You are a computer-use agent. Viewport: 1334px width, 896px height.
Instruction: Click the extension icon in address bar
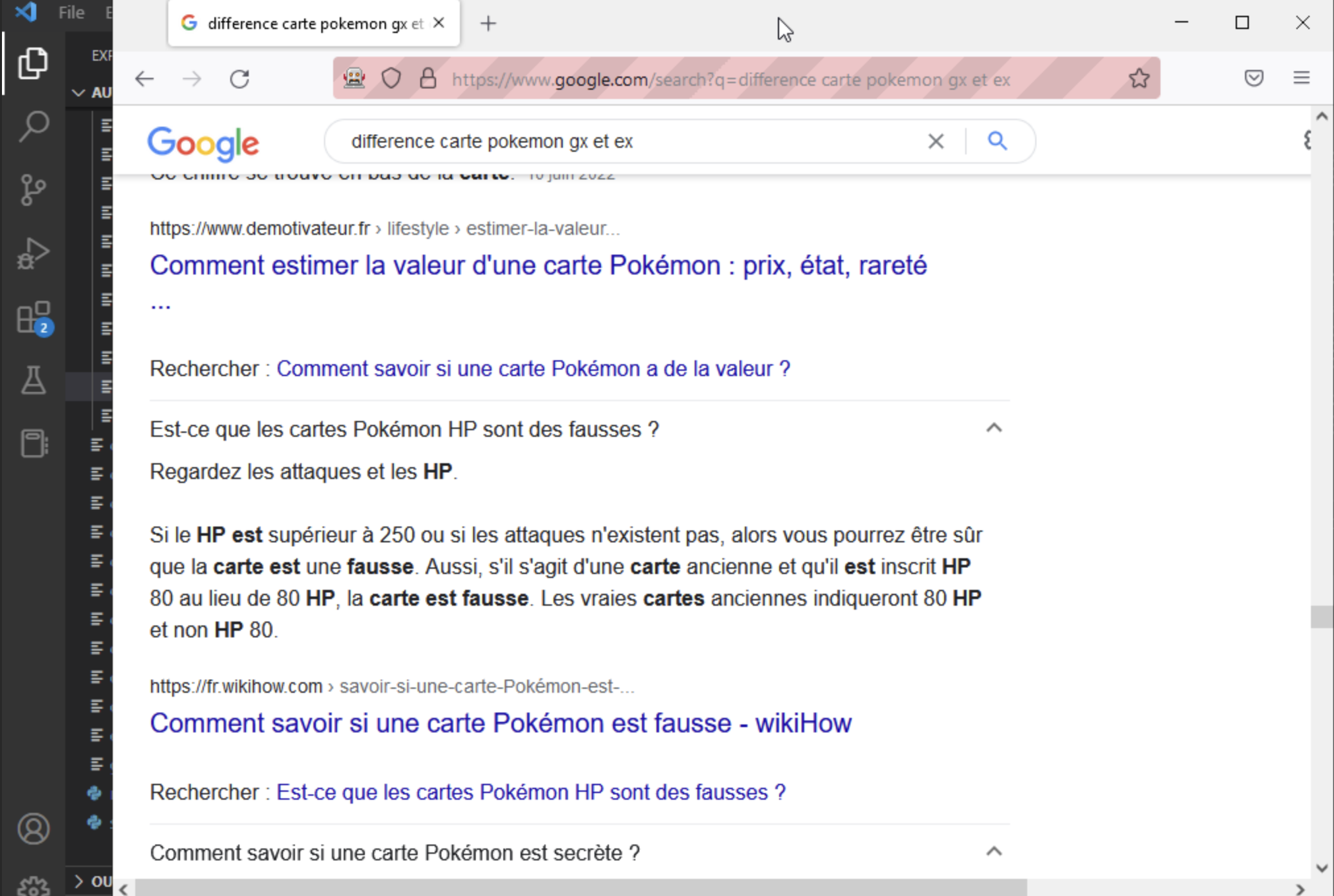354,79
